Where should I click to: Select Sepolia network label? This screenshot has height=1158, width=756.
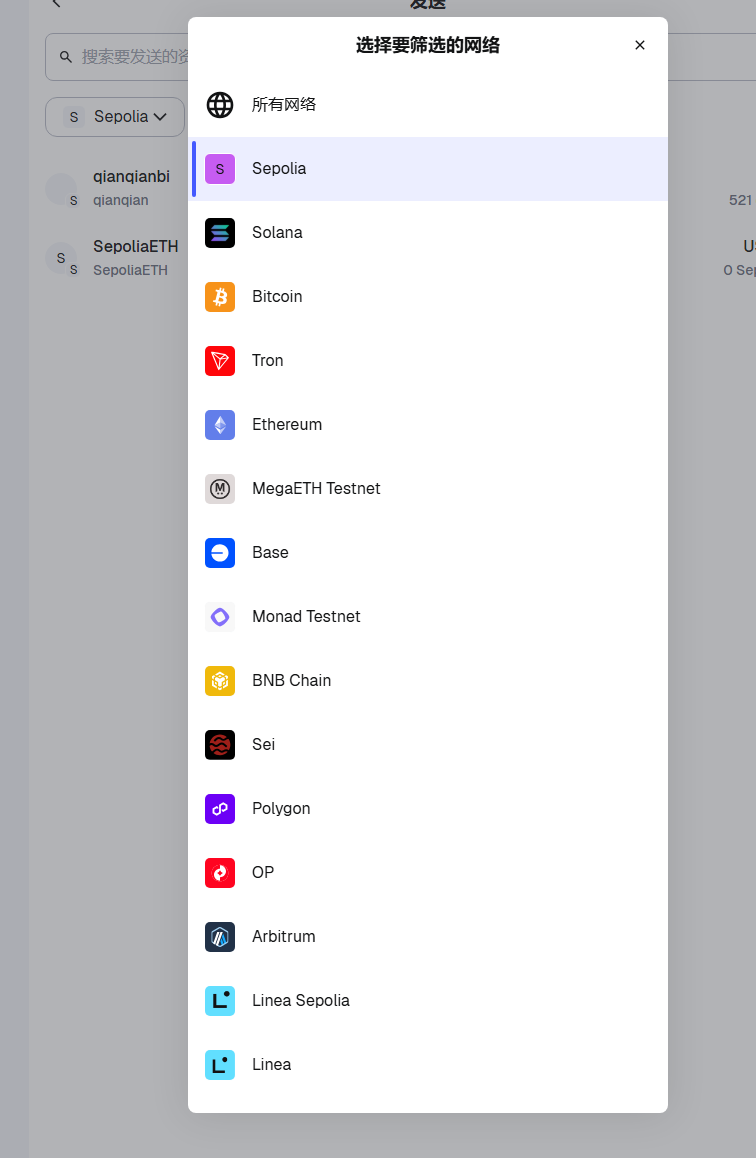tap(279, 168)
